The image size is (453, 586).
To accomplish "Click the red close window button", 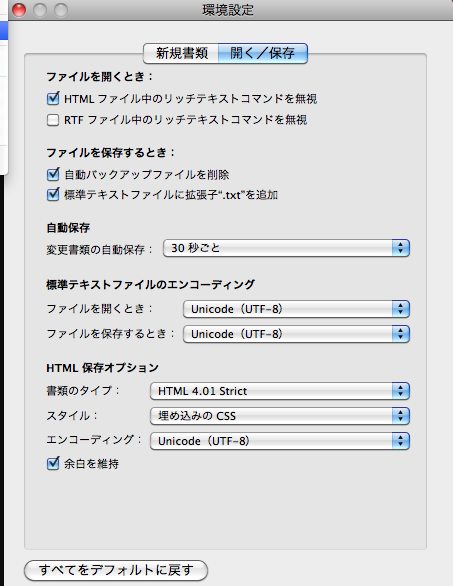I will tap(19, 10).
